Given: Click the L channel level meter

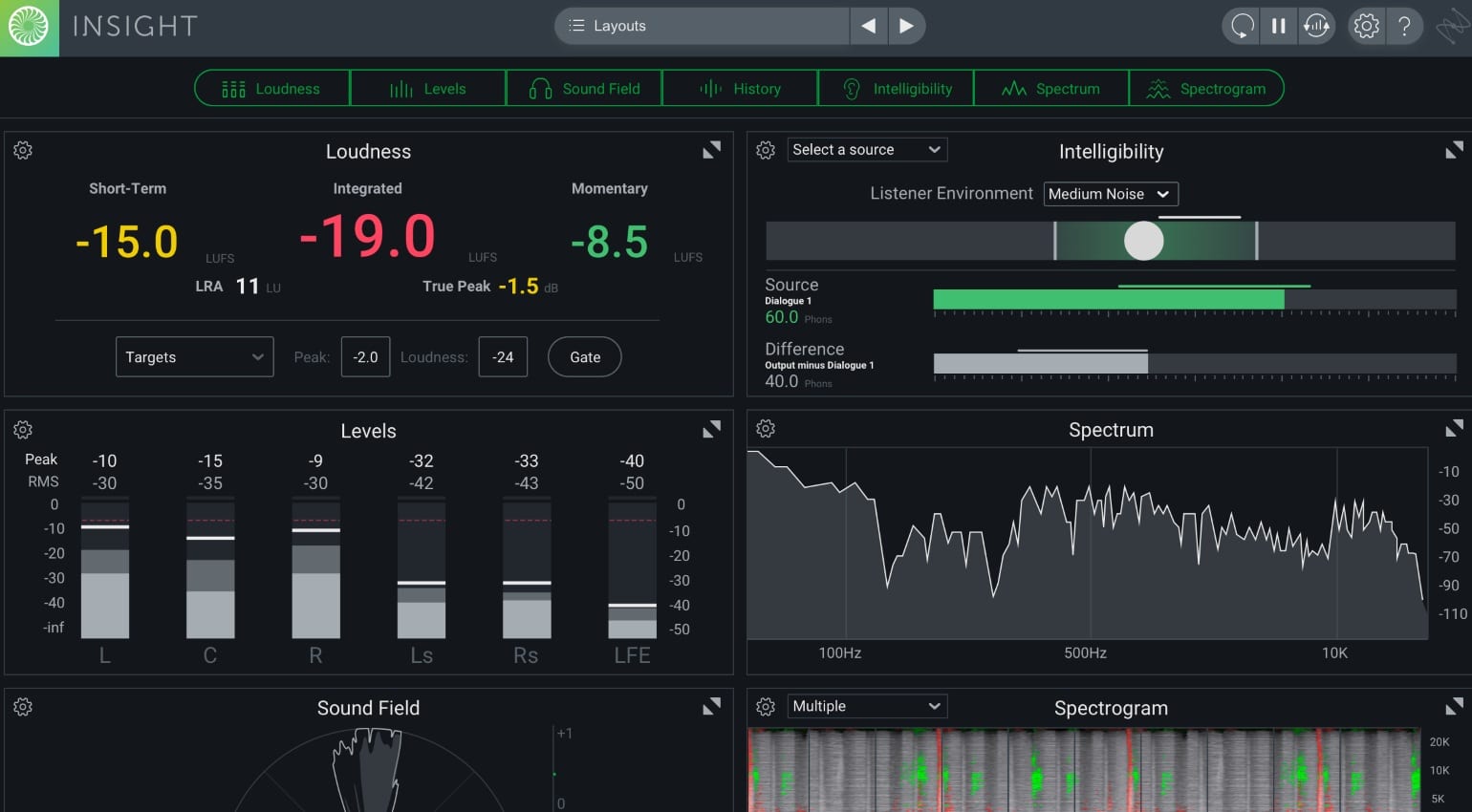Looking at the screenshot, I should coord(105,567).
